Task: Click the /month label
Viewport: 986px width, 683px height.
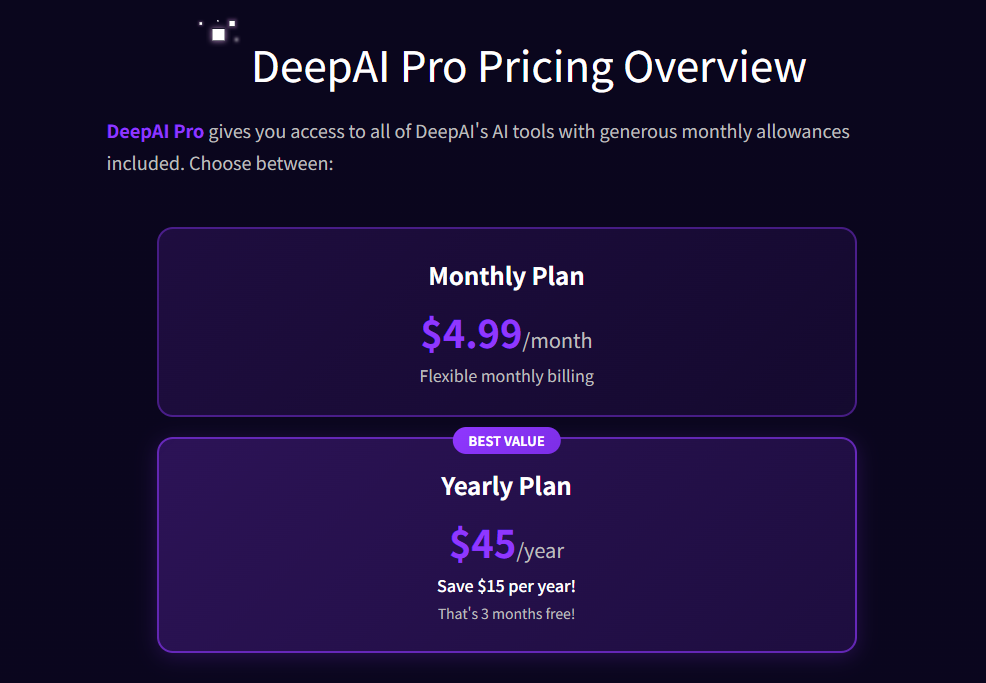Action: click(558, 341)
